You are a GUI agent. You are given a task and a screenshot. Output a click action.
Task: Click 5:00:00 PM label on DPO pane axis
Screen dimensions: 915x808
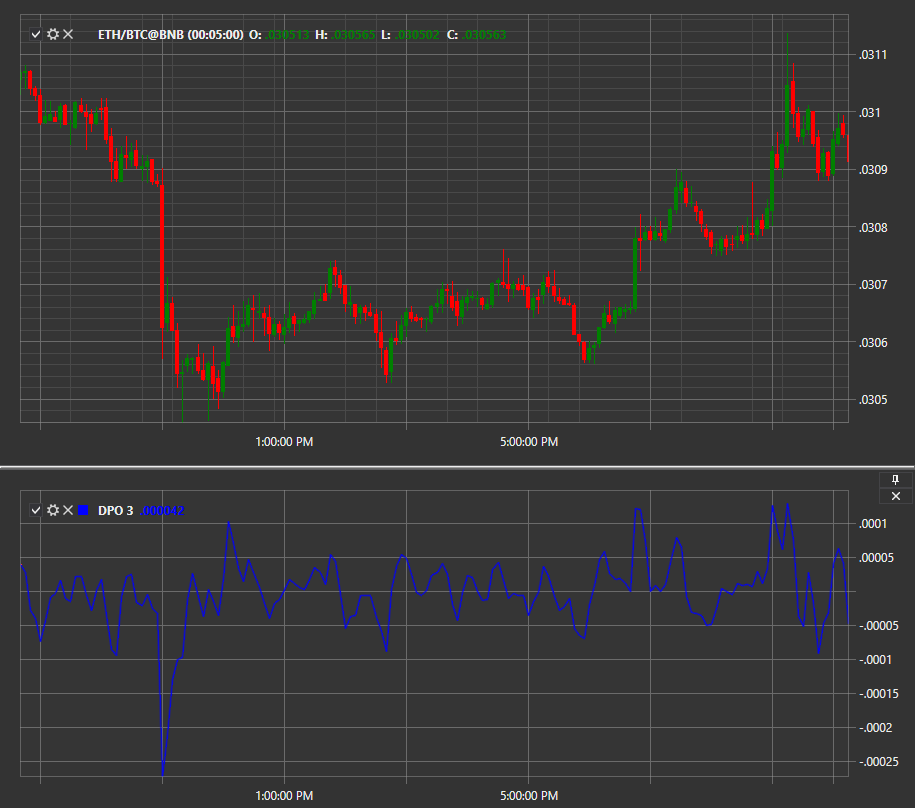529,796
